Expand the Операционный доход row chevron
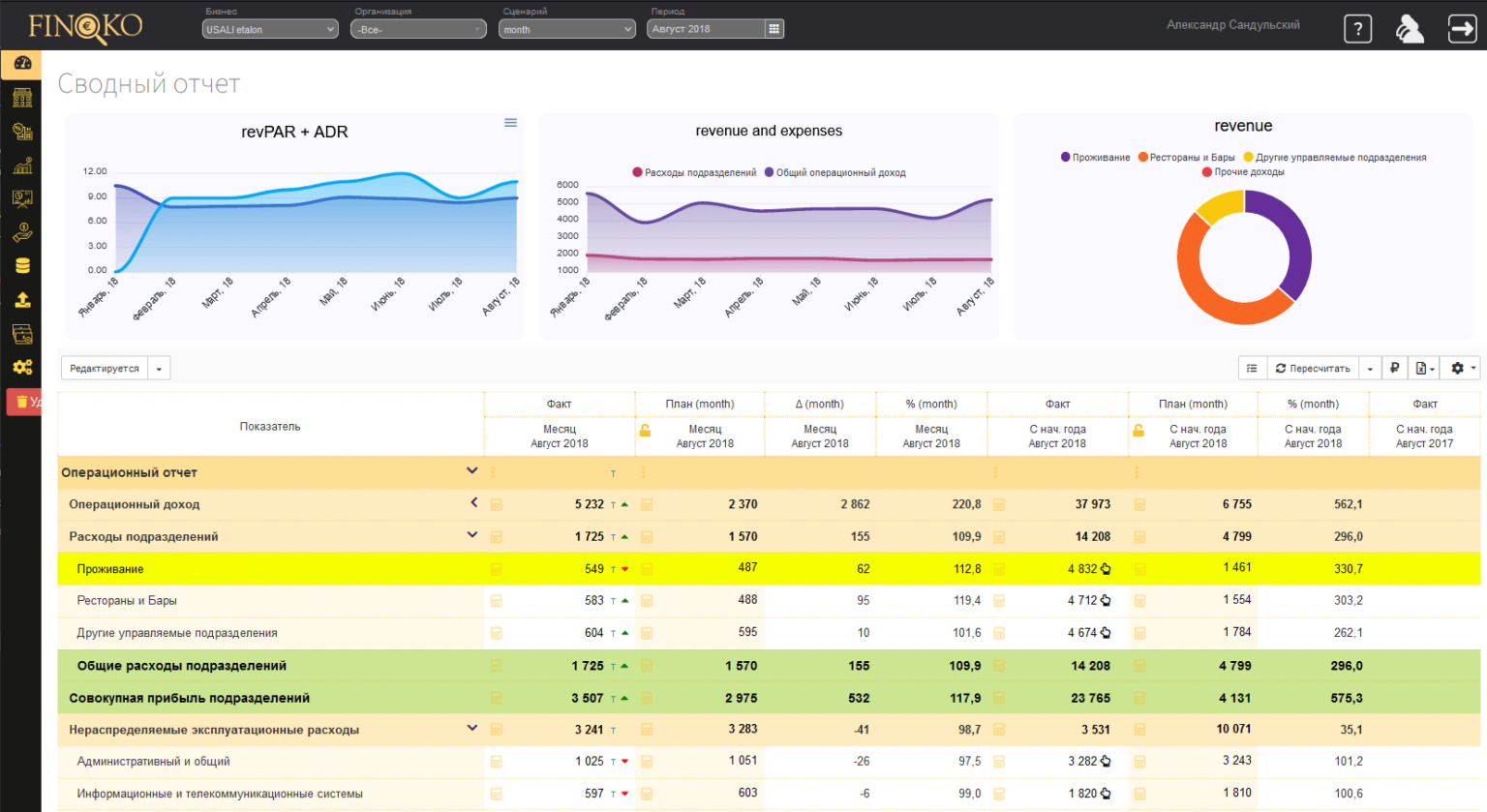 (473, 502)
